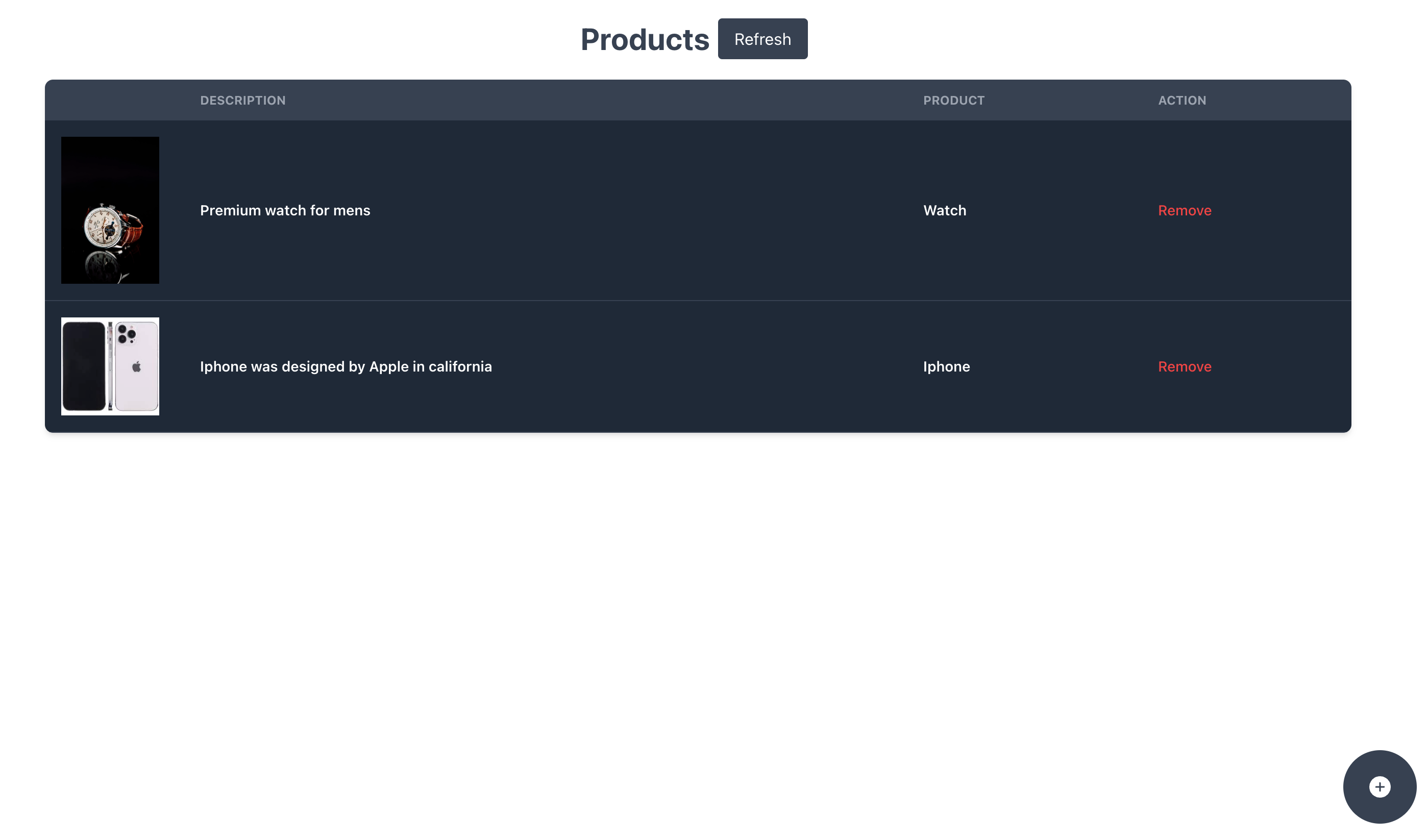This screenshot has width=1428, height=840.
Task: Click the Apple logo in iPhone image
Action: coord(137,367)
